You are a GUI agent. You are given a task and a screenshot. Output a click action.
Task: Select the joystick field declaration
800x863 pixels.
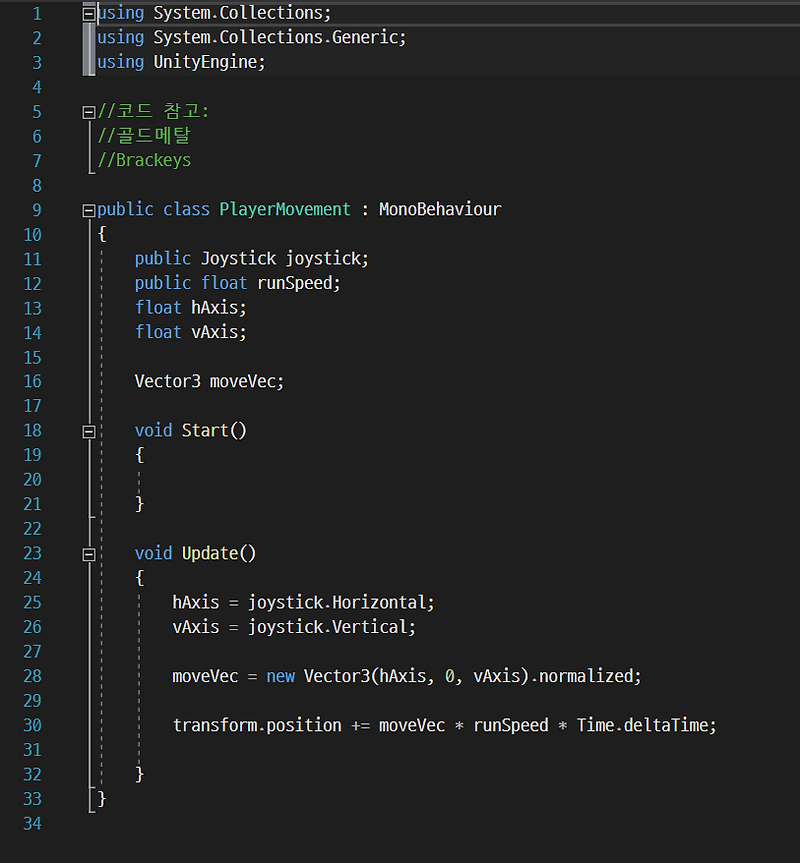pos(250,258)
